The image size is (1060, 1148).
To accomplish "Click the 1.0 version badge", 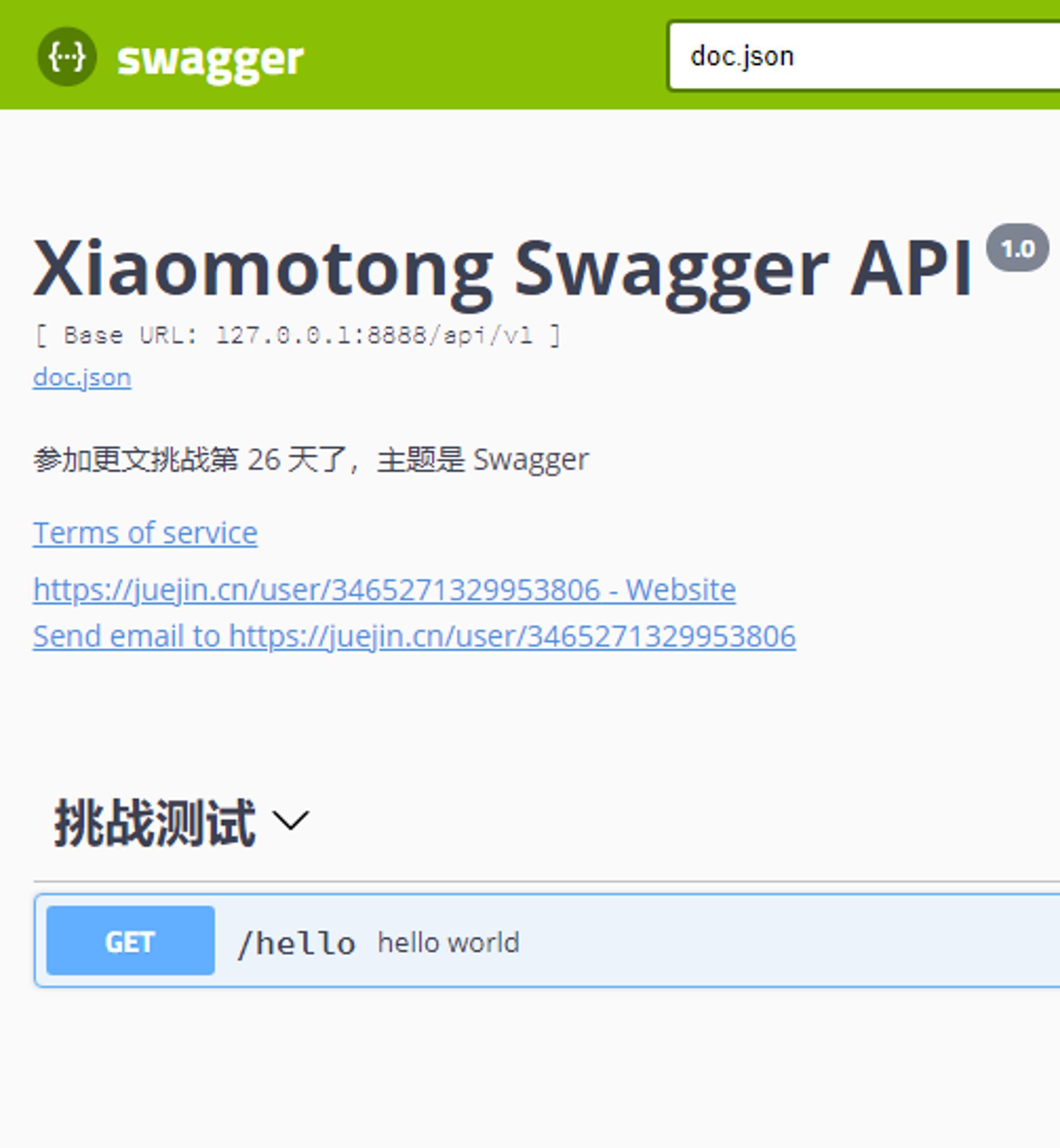I will (1018, 247).
